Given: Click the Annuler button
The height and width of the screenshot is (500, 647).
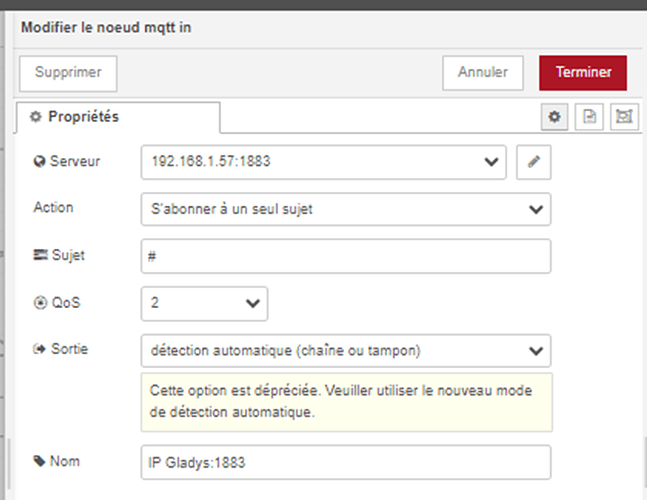Looking at the screenshot, I should (483, 73).
